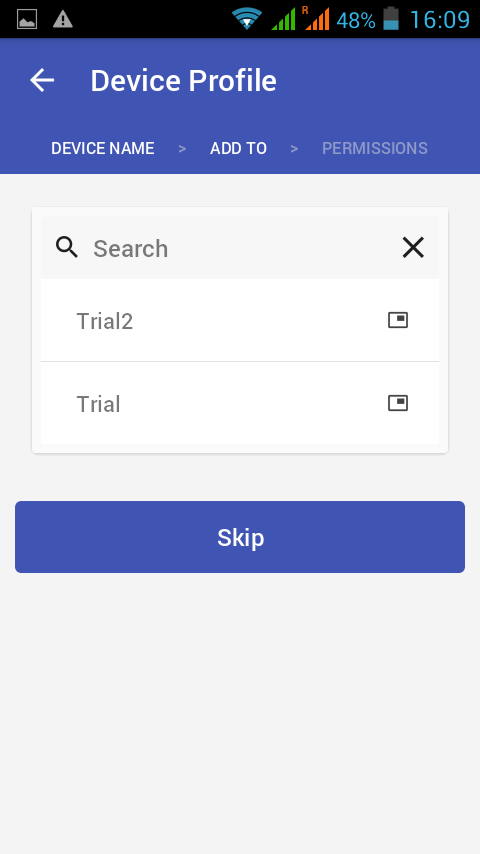The height and width of the screenshot is (854, 480).
Task: Go to the DEVICE NAME step
Action: (103, 148)
